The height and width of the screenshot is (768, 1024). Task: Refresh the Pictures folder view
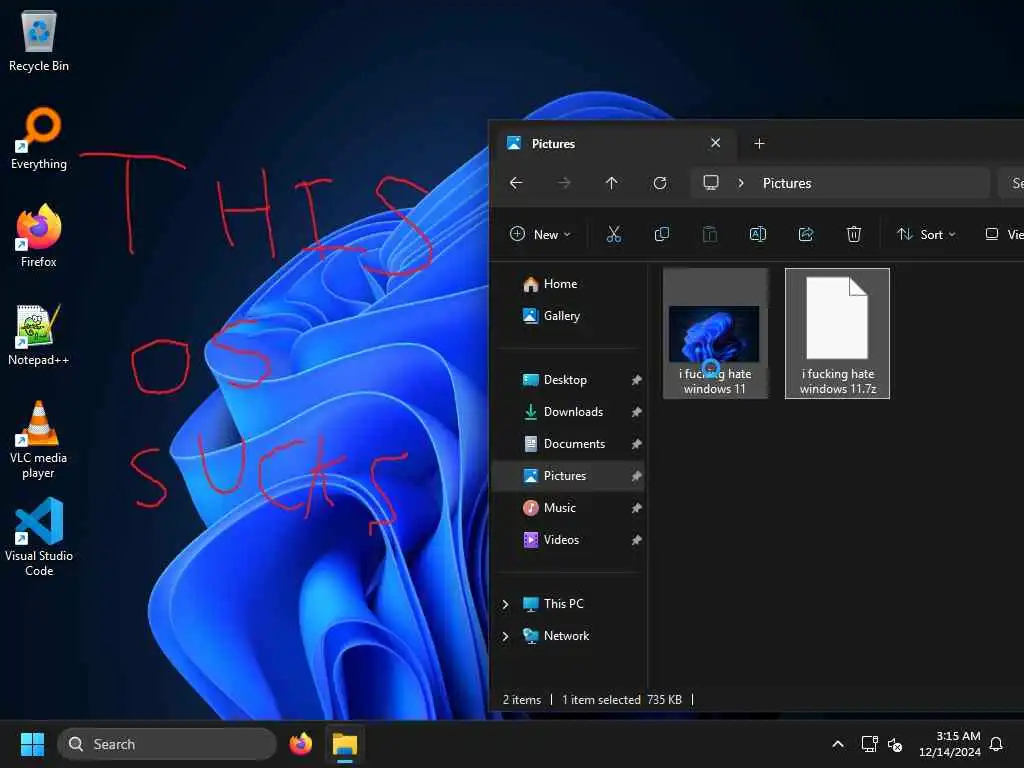pos(660,183)
